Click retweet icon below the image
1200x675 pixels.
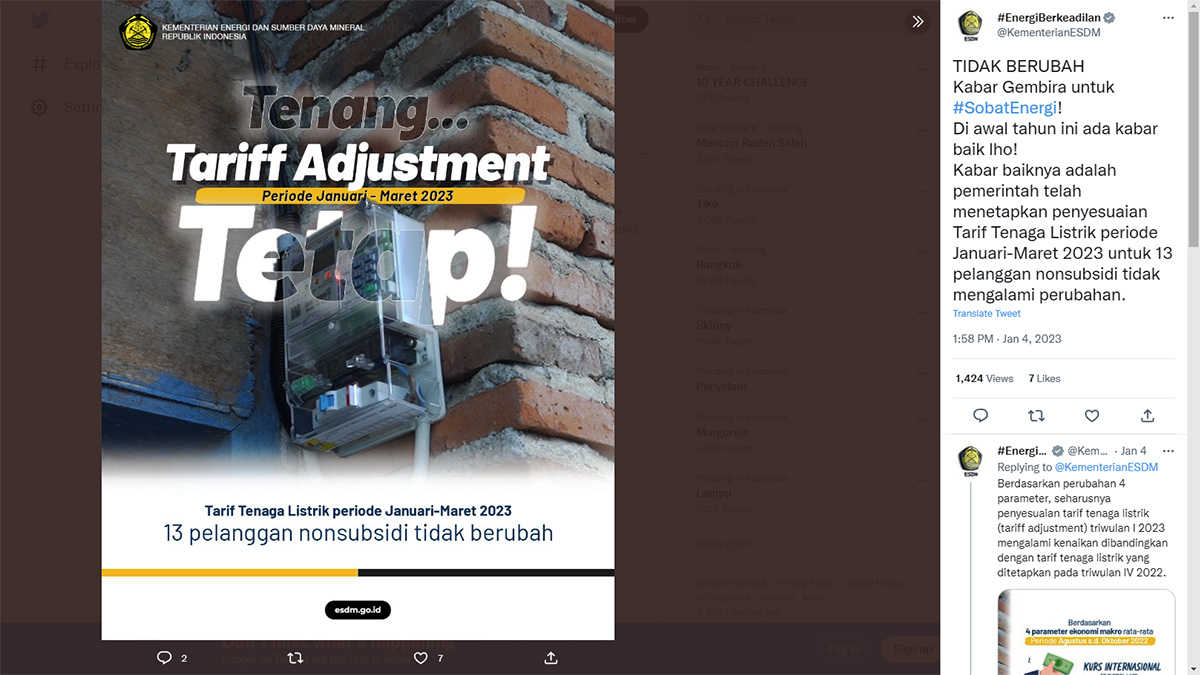[294, 658]
